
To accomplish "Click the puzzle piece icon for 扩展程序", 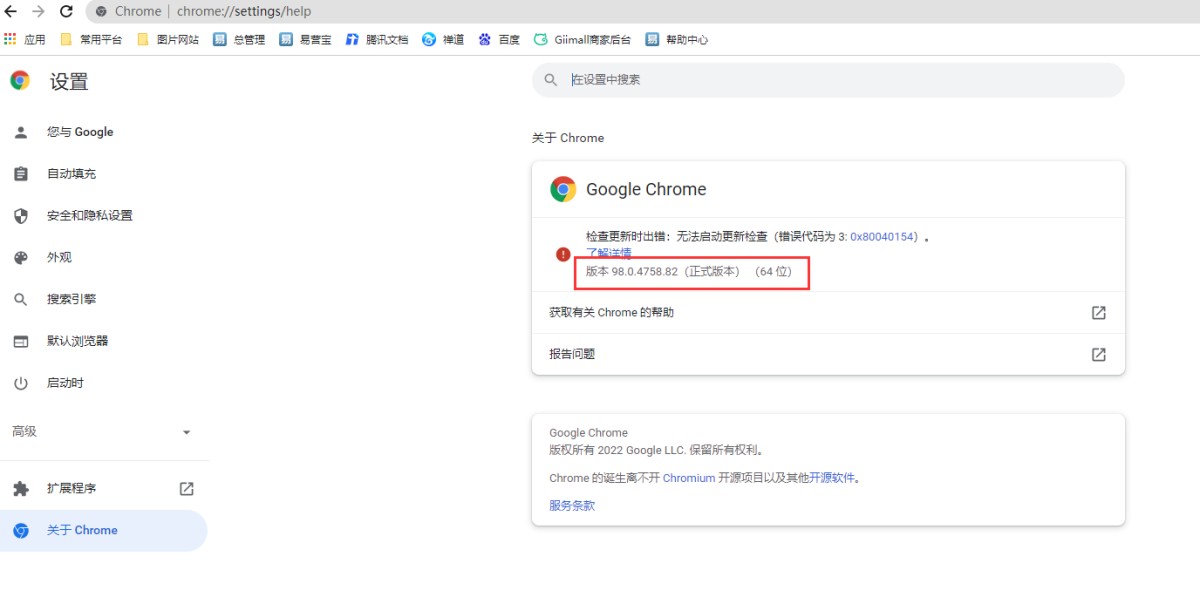I will 21,489.
